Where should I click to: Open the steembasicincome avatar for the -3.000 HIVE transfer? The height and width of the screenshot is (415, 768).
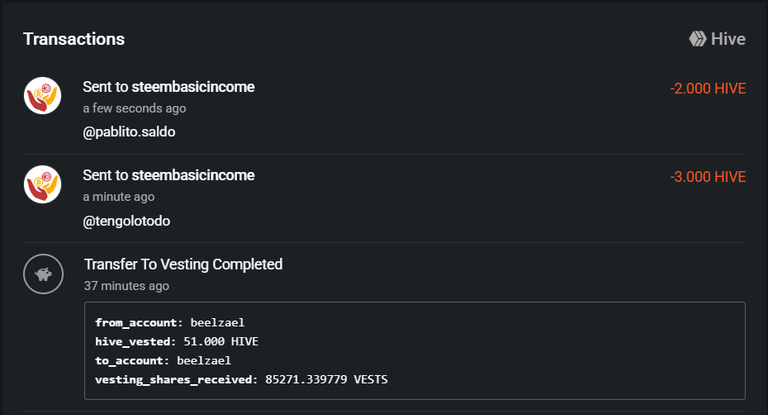pyautogui.click(x=43, y=184)
